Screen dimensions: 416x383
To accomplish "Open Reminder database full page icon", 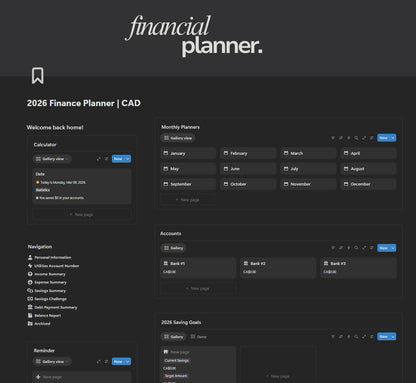I will click(99, 361).
